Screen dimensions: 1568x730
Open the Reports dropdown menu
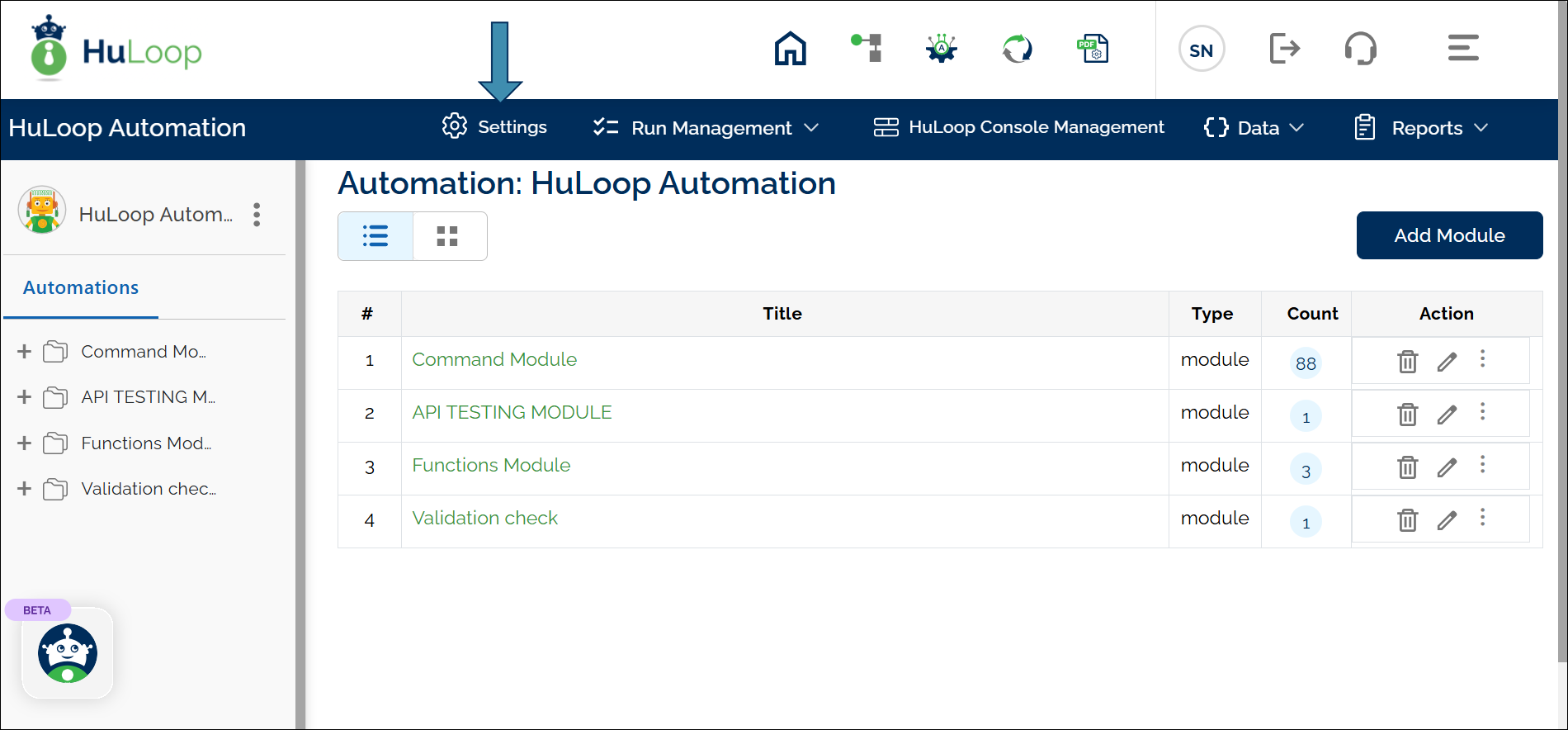tap(1422, 128)
